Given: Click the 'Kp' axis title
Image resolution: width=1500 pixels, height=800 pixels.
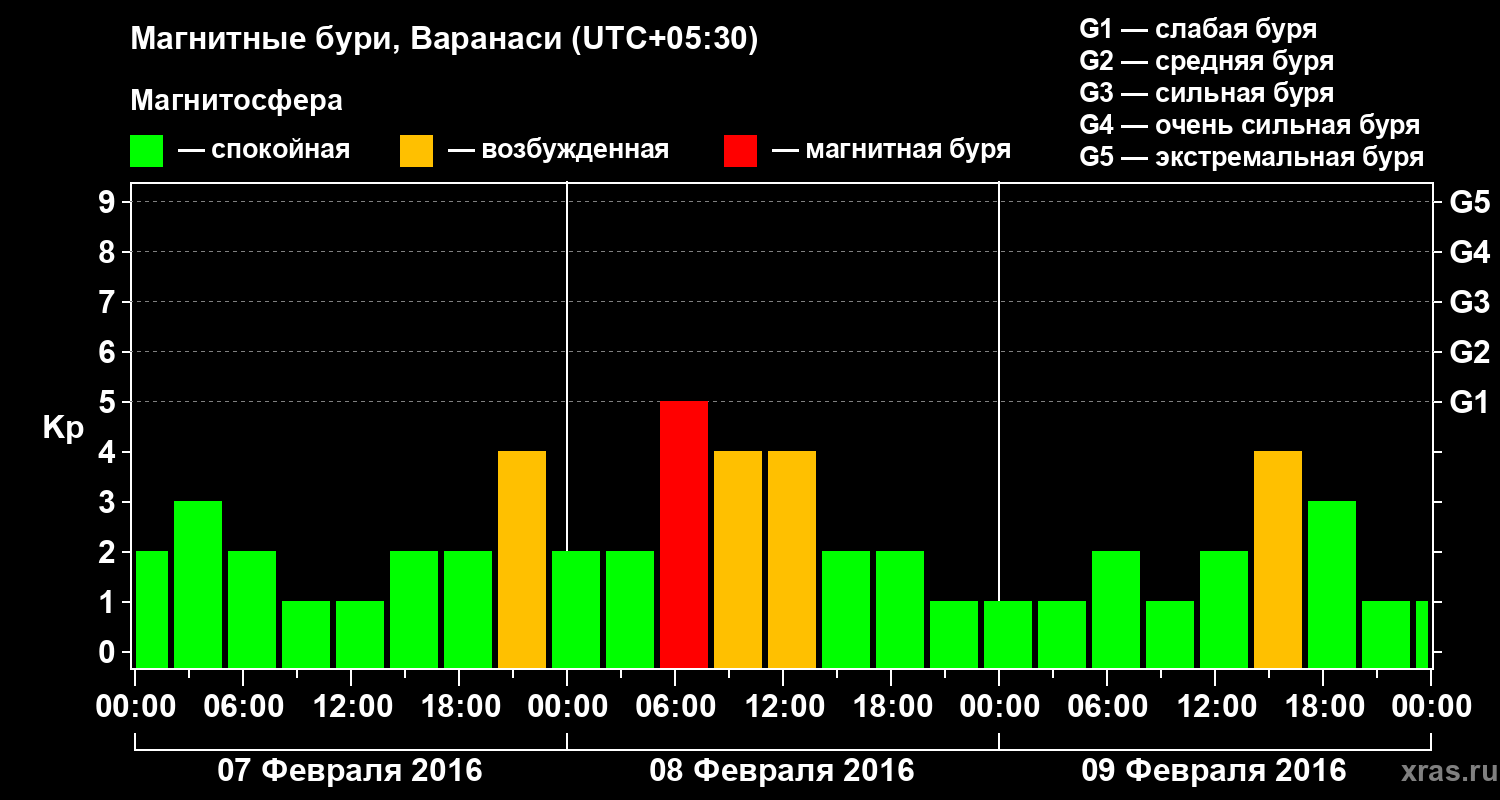Looking at the screenshot, I should coord(63,428).
